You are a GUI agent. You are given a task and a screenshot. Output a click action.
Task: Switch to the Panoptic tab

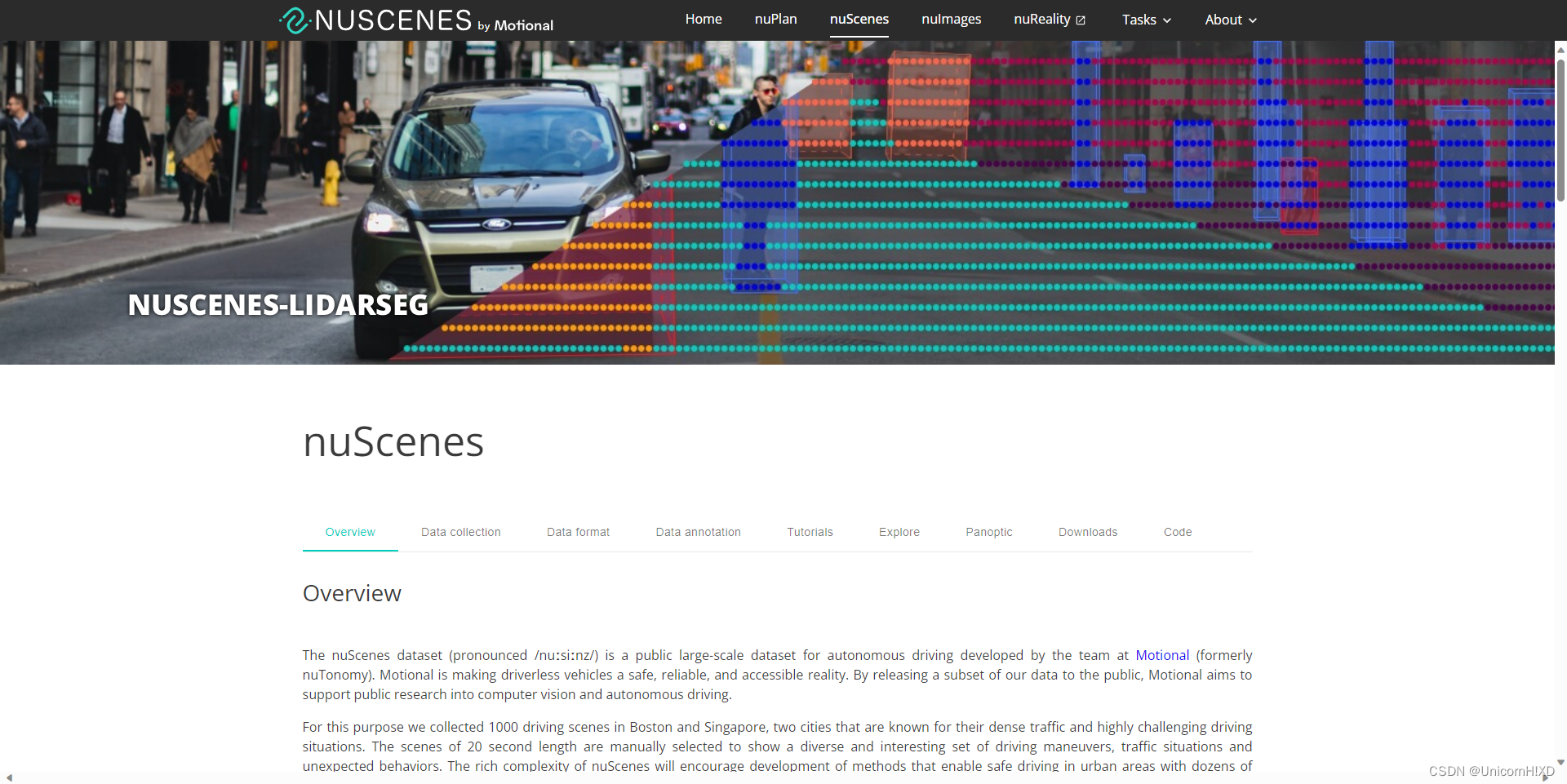[988, 532]
